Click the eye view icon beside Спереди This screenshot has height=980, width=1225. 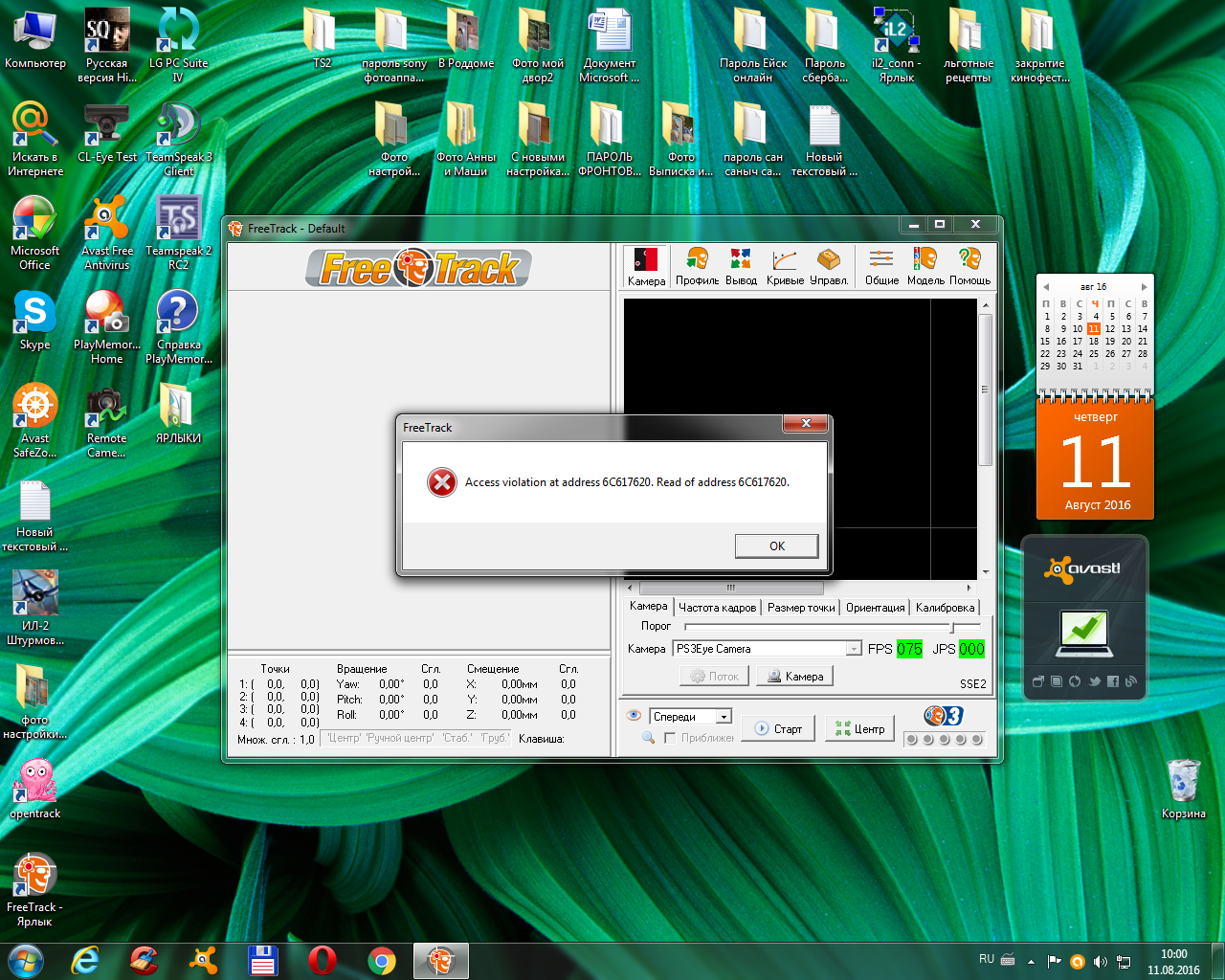633,716
